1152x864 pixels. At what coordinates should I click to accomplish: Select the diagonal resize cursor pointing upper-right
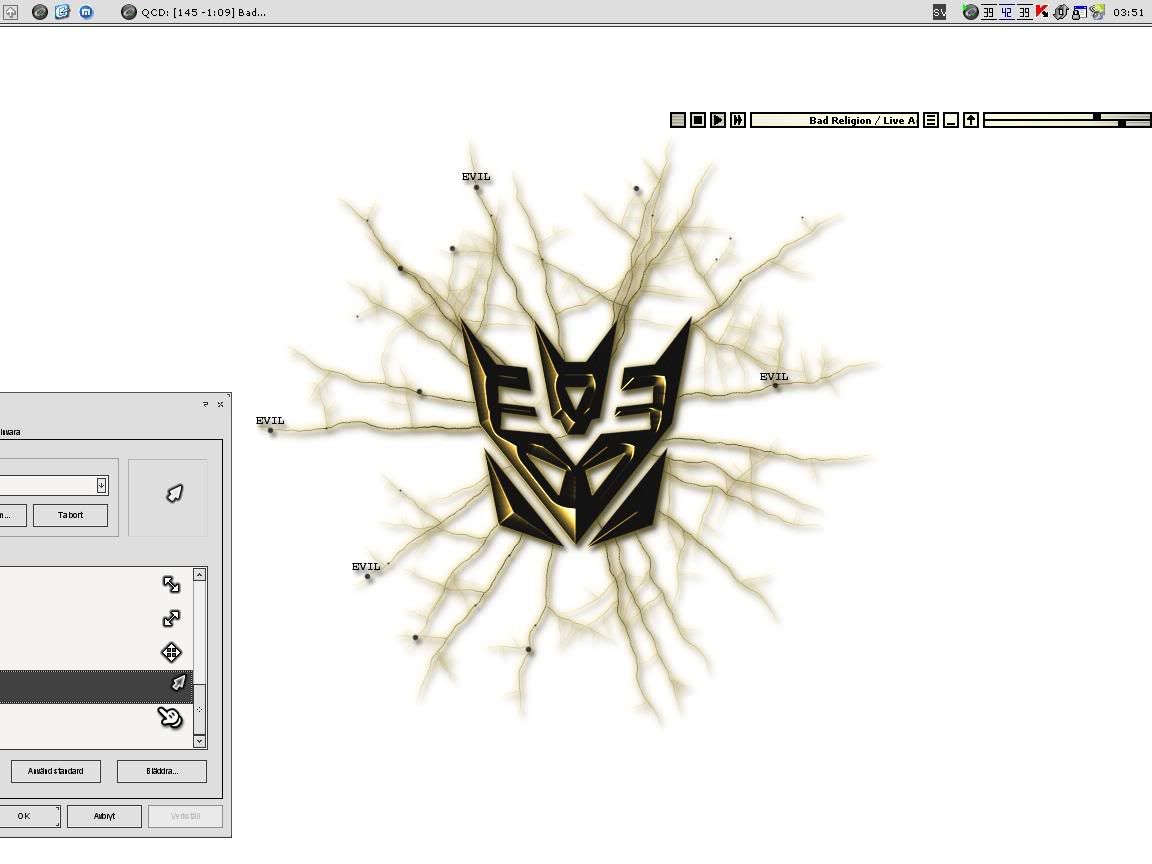pyautogui.click(x=171, y=619)
